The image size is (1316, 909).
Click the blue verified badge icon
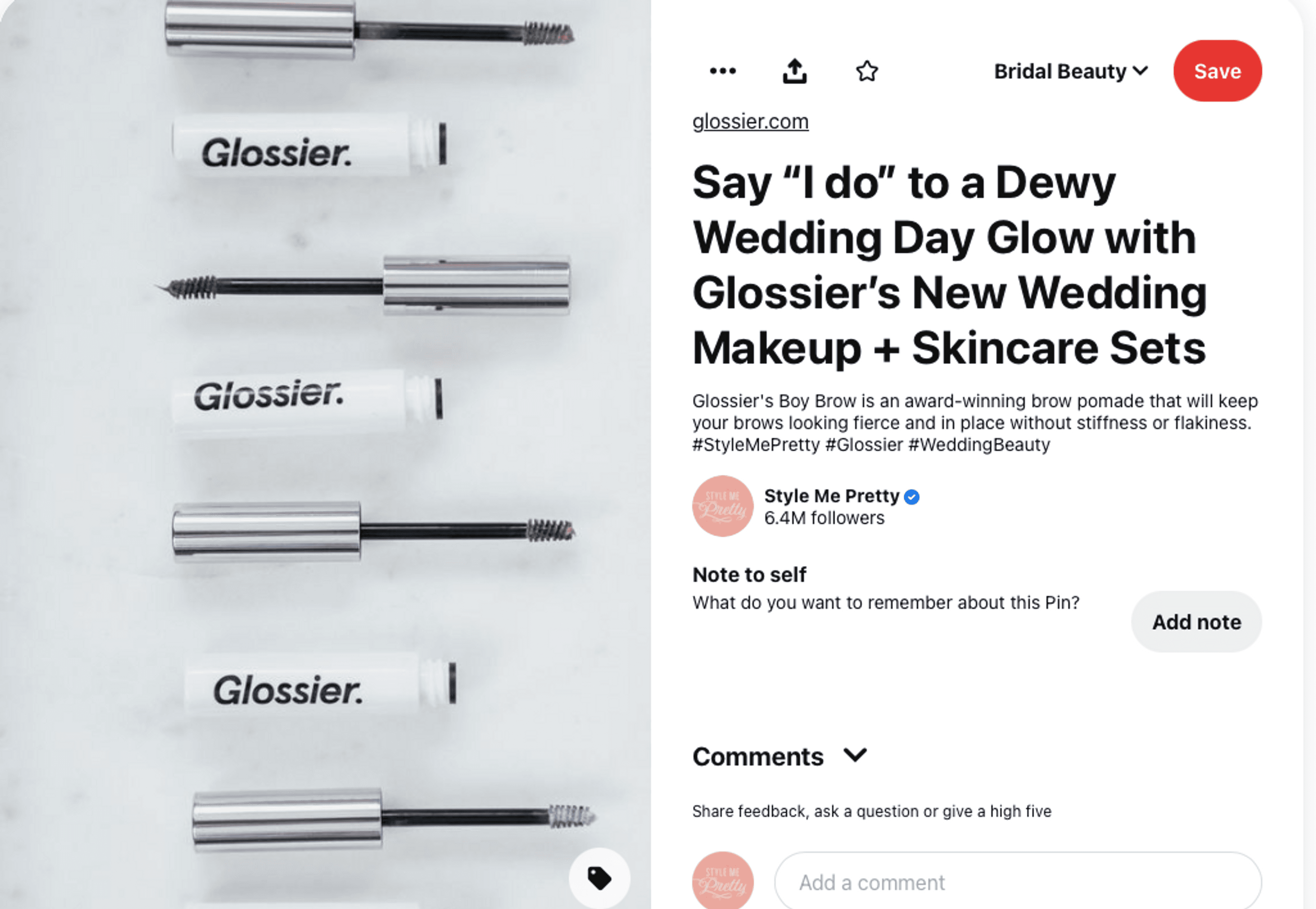click(912, 497)
